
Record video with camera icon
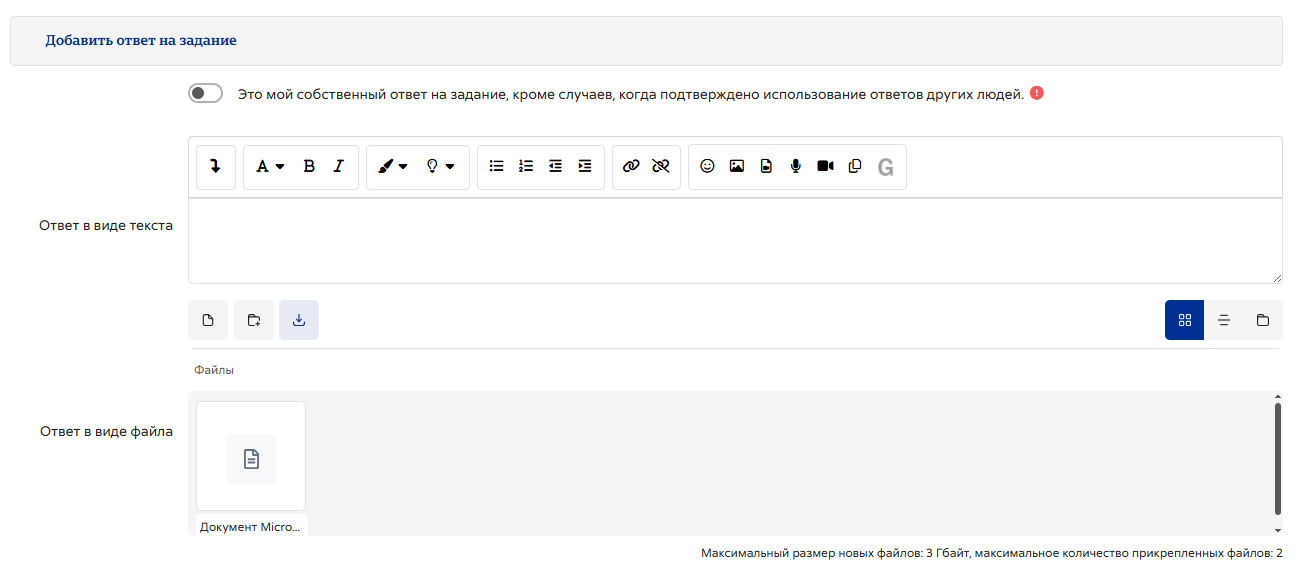tap(825, 167)
